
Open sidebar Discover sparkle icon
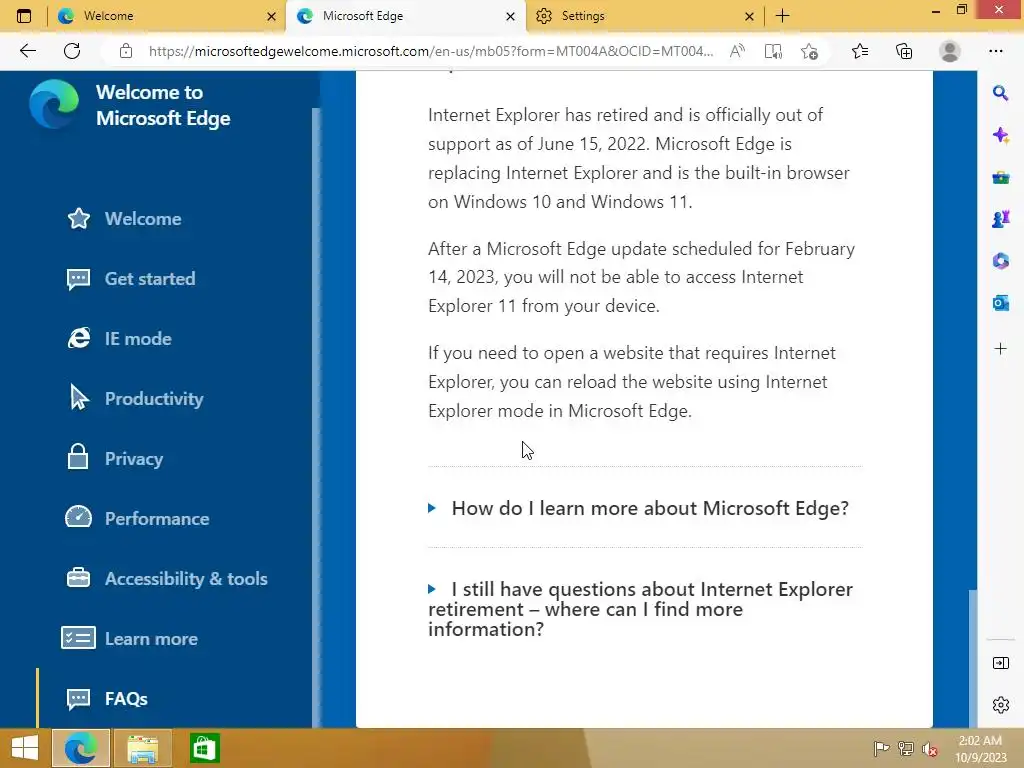(1000, 135)
